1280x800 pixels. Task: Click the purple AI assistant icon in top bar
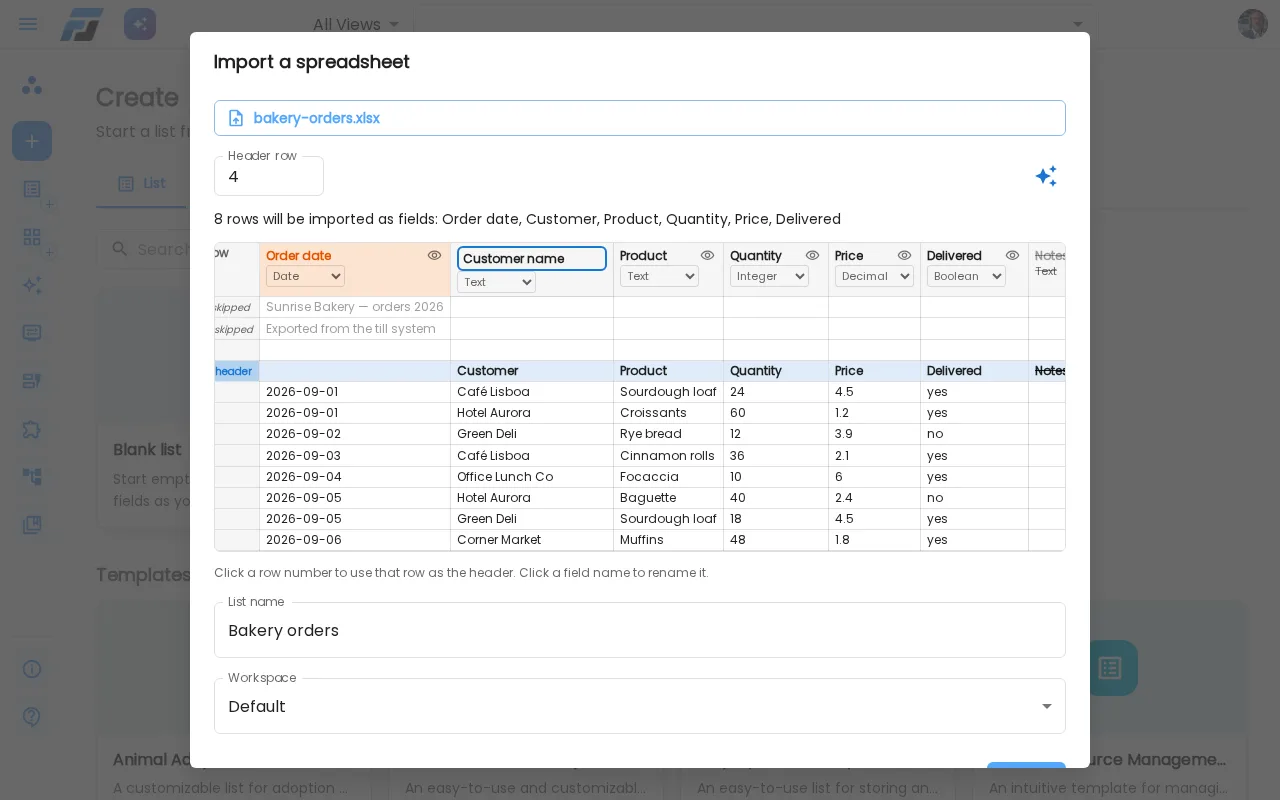pyautogui.click(x=140, y=24)
